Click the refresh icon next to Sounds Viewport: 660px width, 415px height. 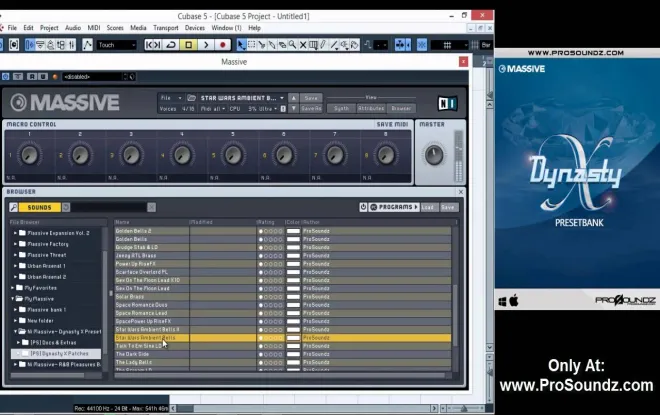pos(66,207)
